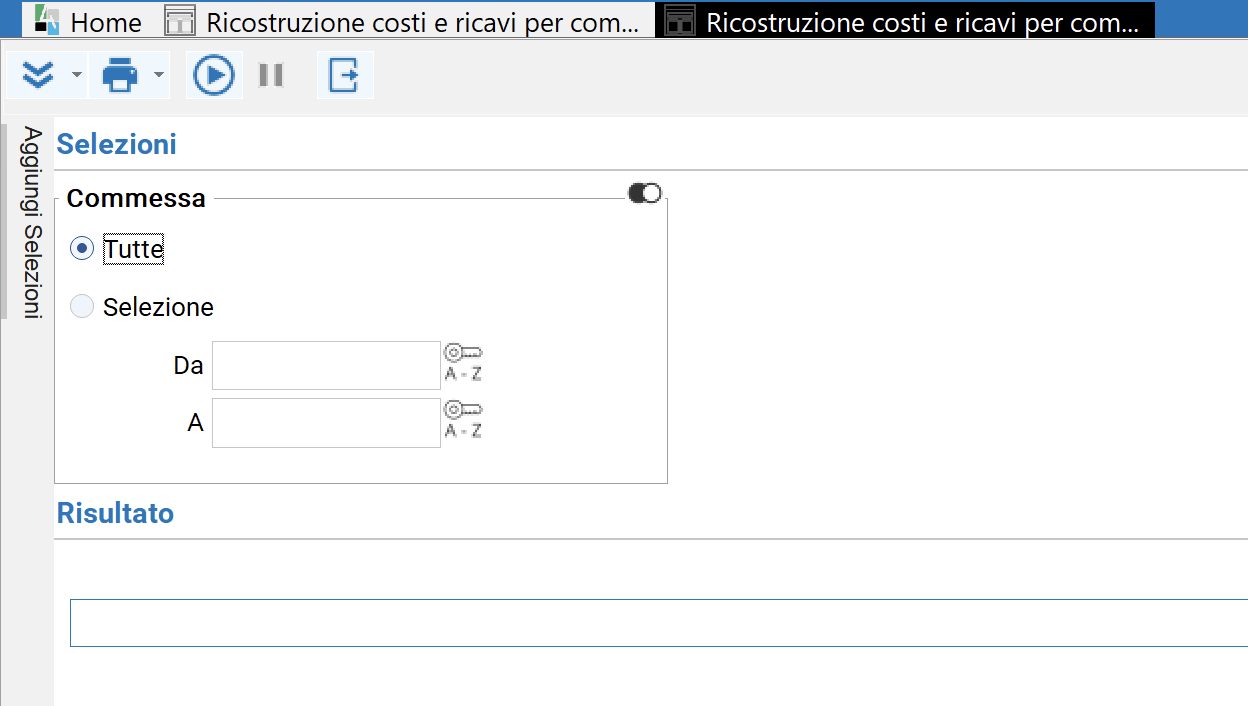1248x706 pixels.
Task: Open the dropdown arrow beside double-chevron icon
Action: click(76, 75)
